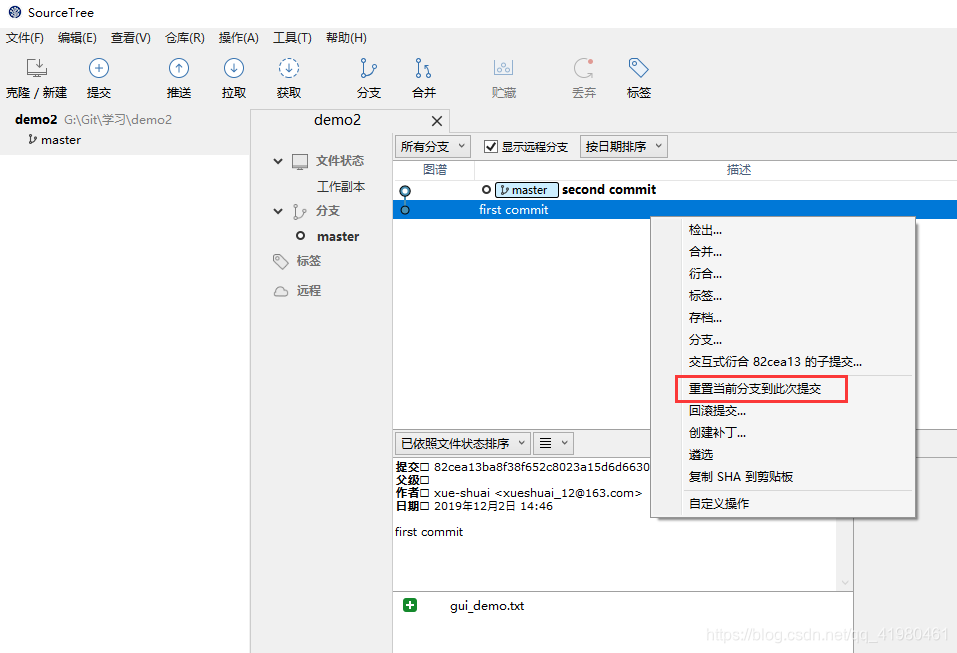Collapse the 分支 section chevron
The width and height of the screenshot is (957, 653).
point(278,211)
